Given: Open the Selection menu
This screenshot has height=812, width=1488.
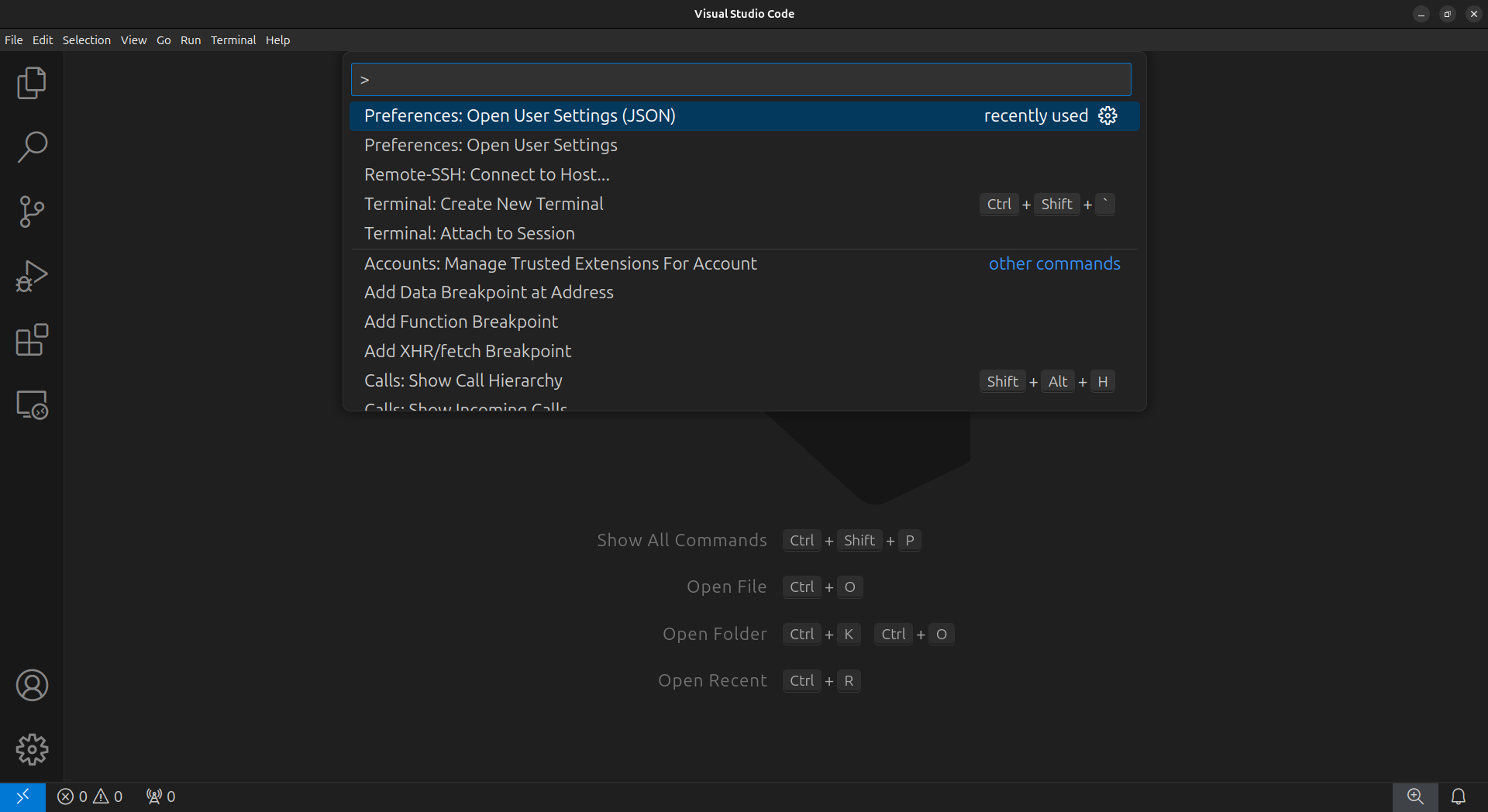Looking at the screenshot, I should (x=86, y=40).
